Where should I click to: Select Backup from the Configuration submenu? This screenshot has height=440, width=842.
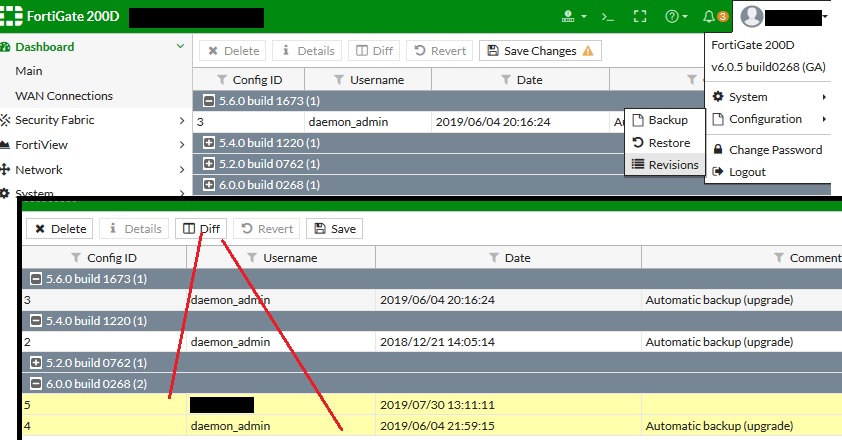[665, 120]
